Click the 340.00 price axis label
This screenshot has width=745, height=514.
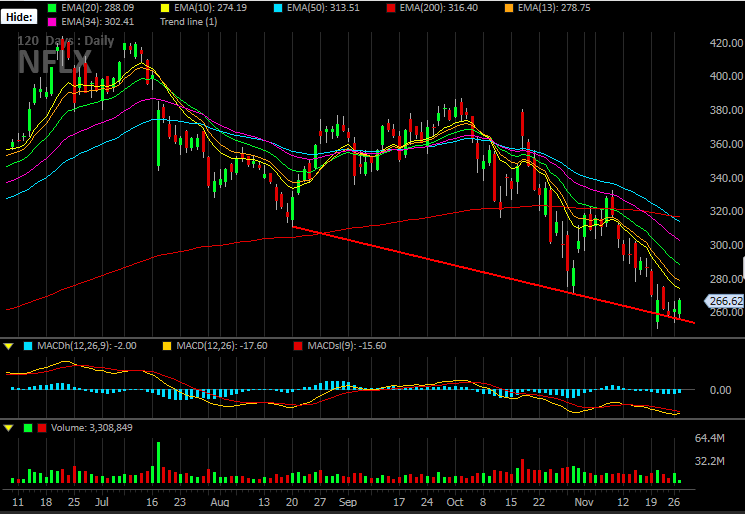coord(726,178)
